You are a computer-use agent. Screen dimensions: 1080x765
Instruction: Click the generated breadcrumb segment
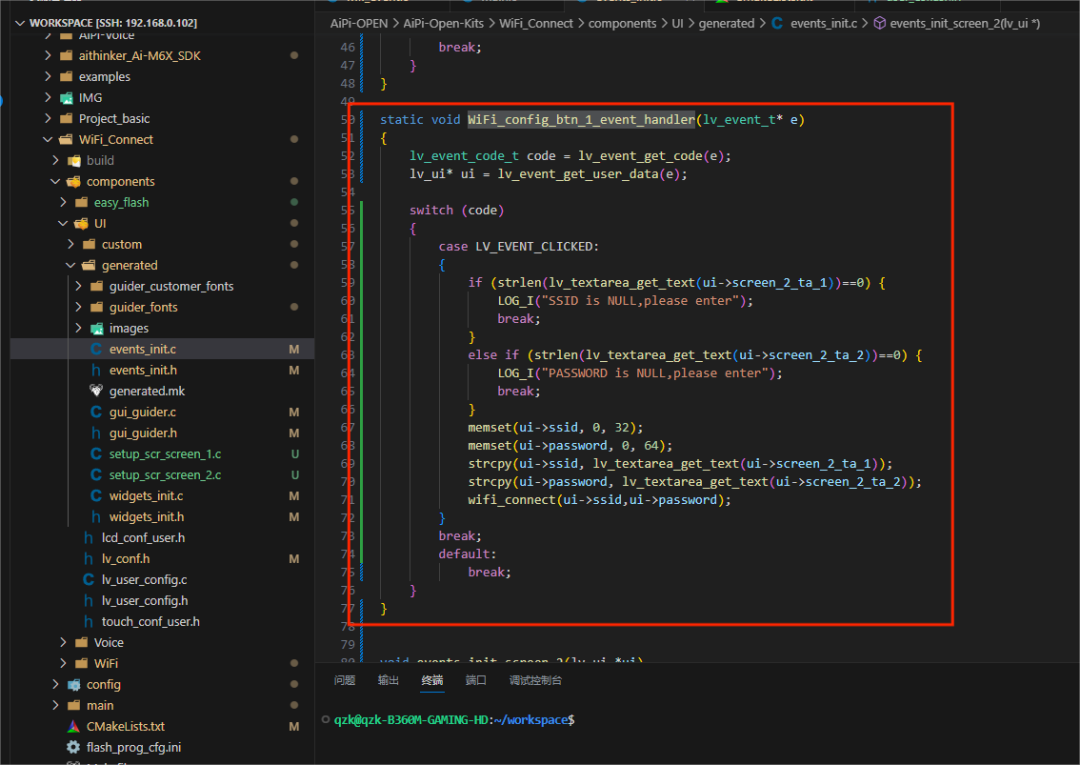[x=726, y=23]
